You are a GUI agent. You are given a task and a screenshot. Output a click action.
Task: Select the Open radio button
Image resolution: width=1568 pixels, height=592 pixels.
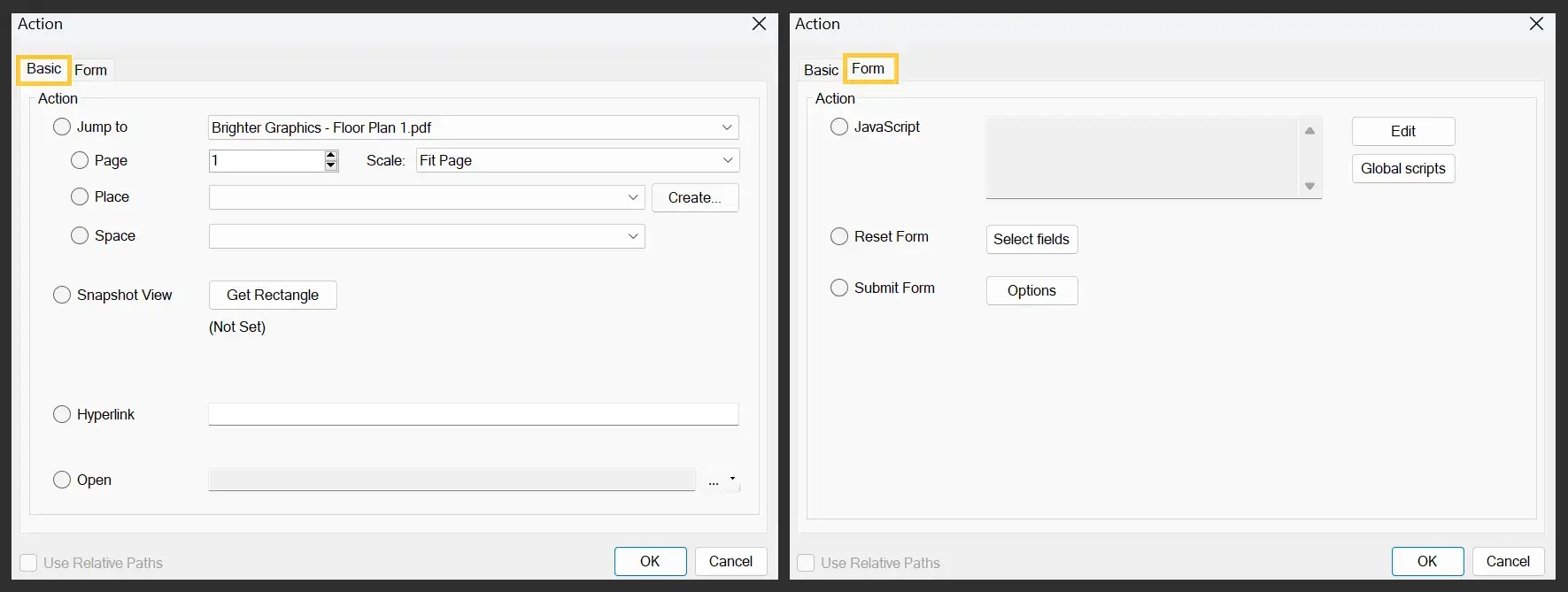pyautogui.click(x=62, y=480)
